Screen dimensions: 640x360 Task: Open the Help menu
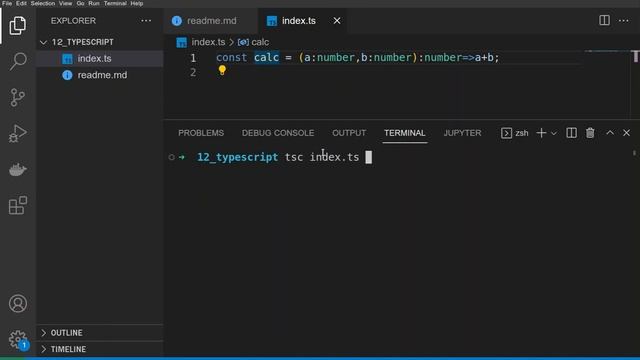click(137, 3)
